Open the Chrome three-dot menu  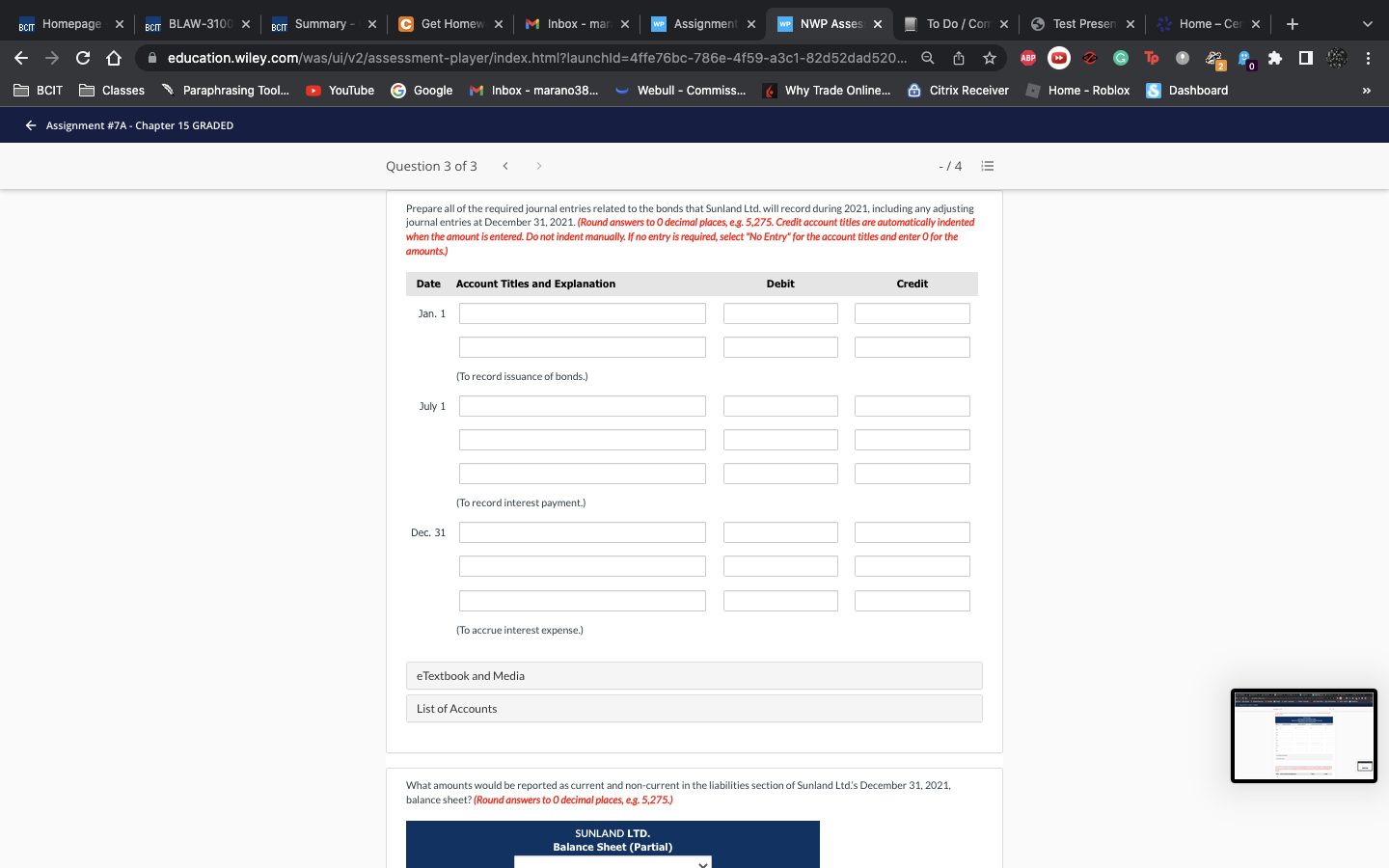pos(1368,58)
